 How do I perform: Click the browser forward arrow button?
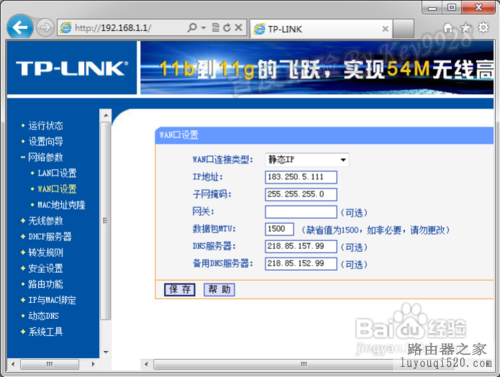(x=45, y=28)
